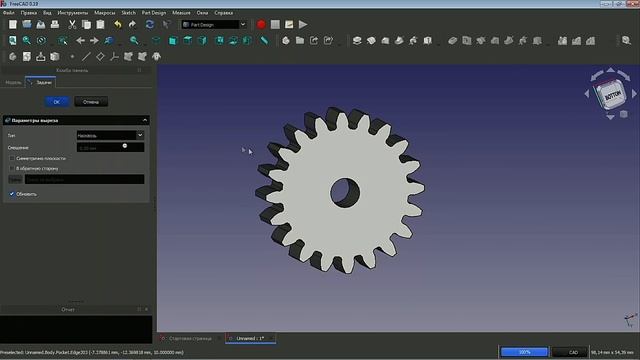Open the File menu

coord(9,13)
